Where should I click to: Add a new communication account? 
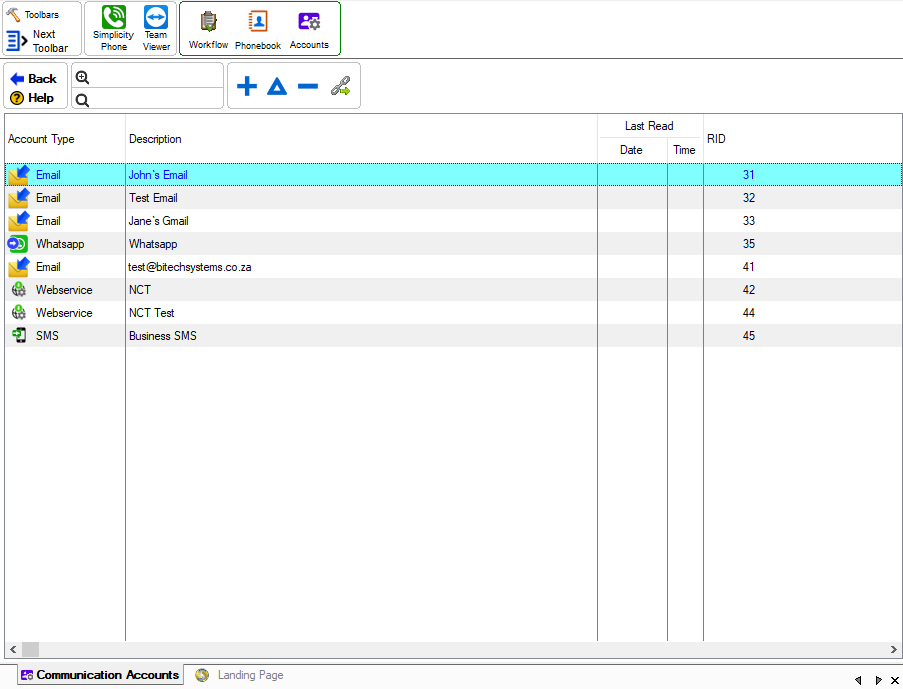pos(246,85)
